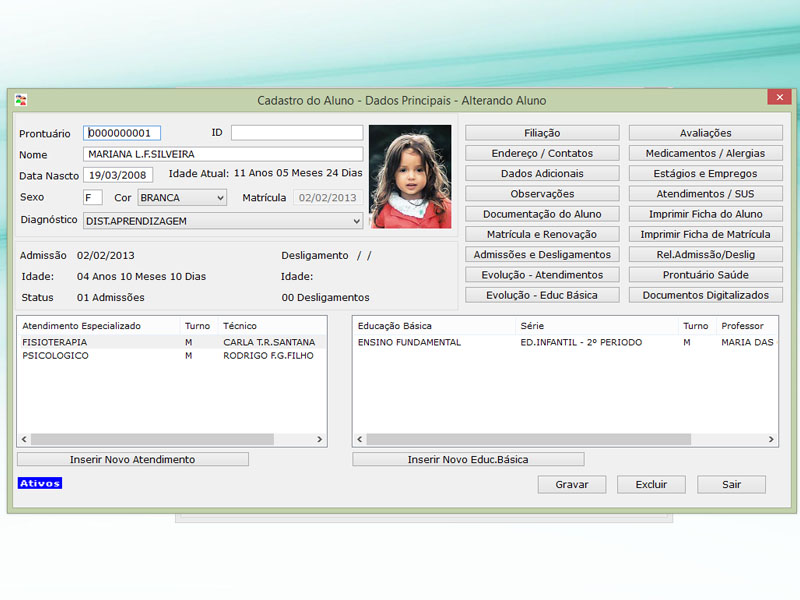Open Medicamentos / Alergias
The height and width of the screenshot is (600, 800).
click(x=705, y=153)
